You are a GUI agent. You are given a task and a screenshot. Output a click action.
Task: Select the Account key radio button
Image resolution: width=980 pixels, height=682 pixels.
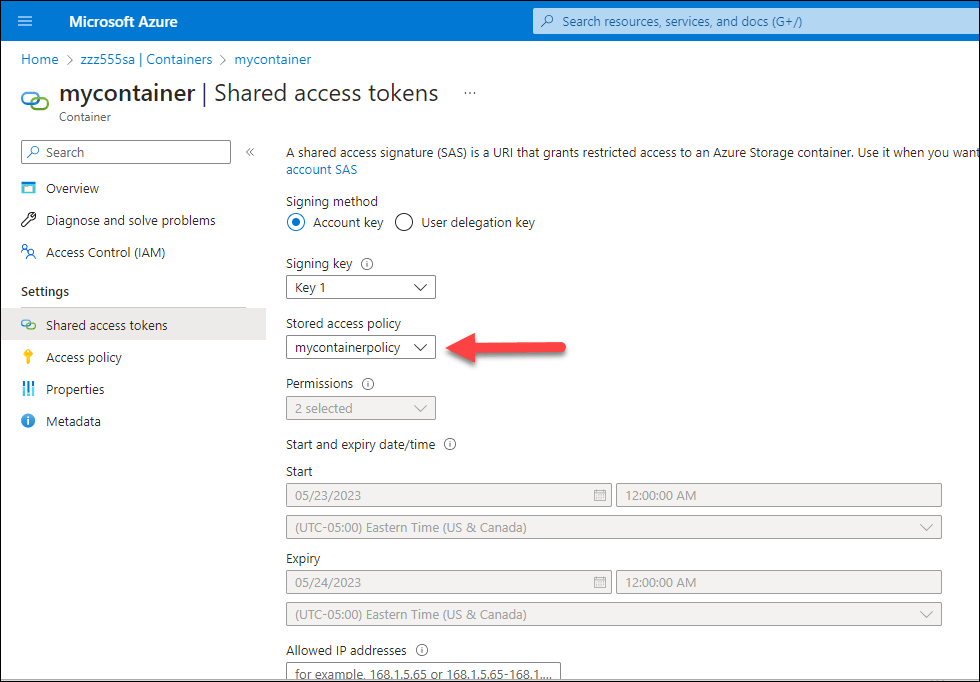point(296,222)
